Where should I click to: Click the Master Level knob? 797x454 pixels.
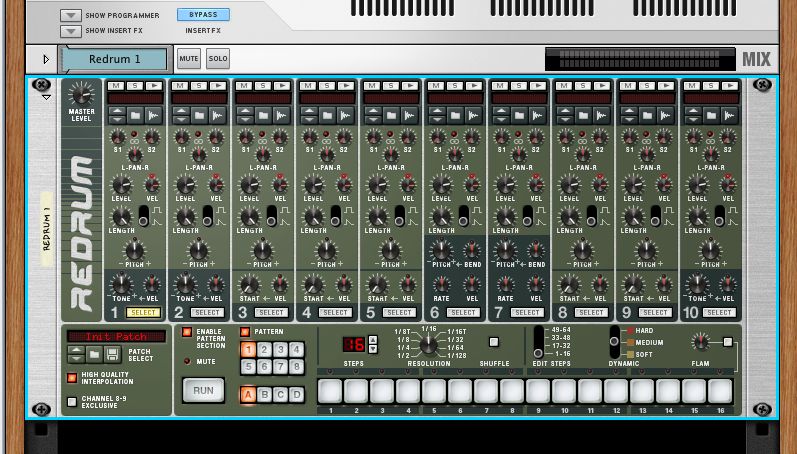81,94
